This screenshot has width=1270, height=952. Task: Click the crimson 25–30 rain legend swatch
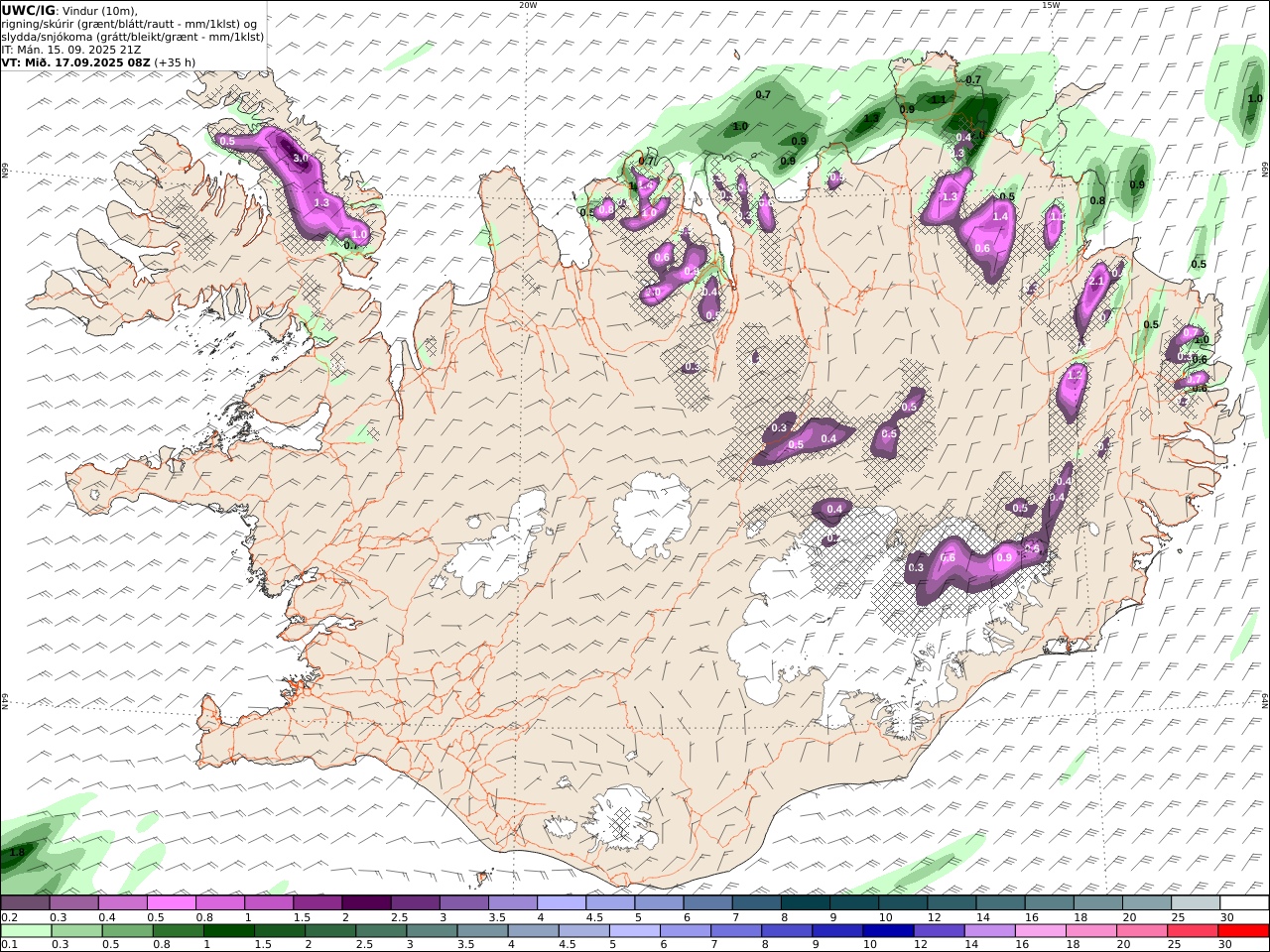tap(1192, 930)
